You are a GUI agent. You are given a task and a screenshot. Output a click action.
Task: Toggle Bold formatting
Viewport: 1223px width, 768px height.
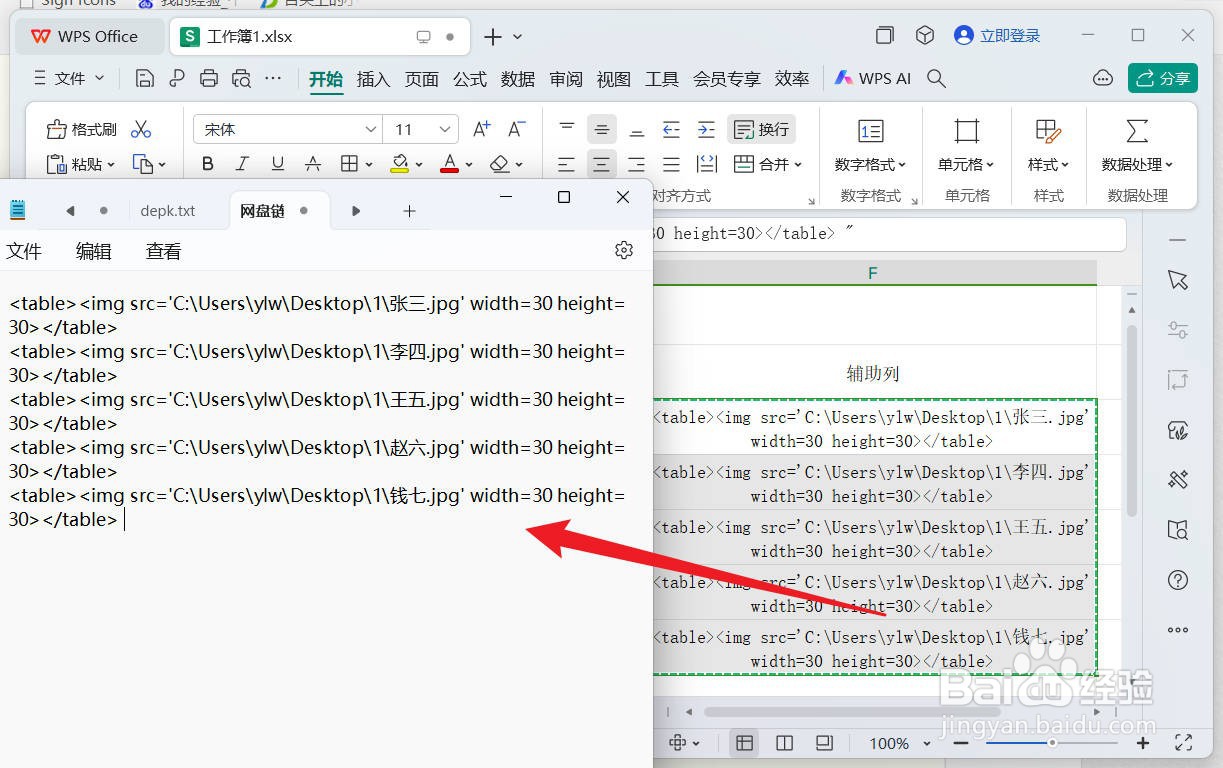coord(208,164)
